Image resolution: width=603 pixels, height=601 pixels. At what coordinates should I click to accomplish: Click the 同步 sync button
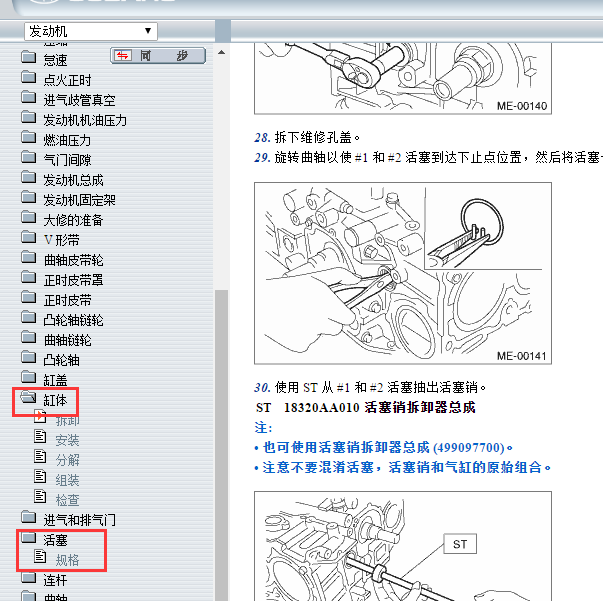(x=158, y=56)
